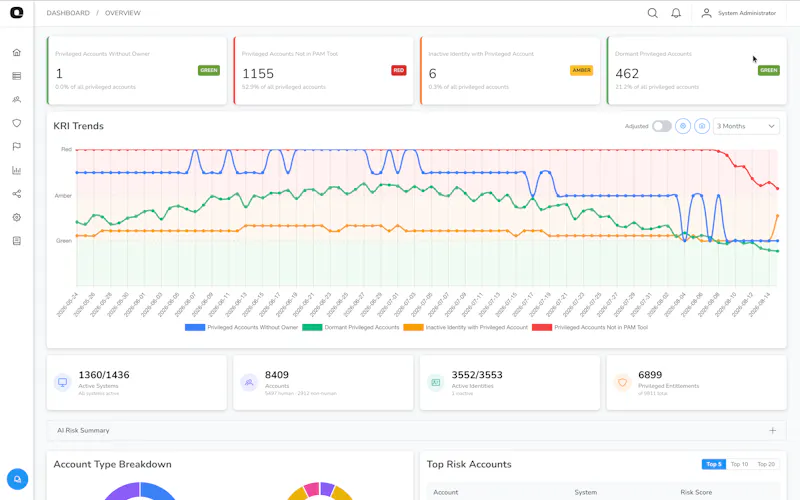Click the green legend color swatch

pyautogui.click(x=312, y=328)
